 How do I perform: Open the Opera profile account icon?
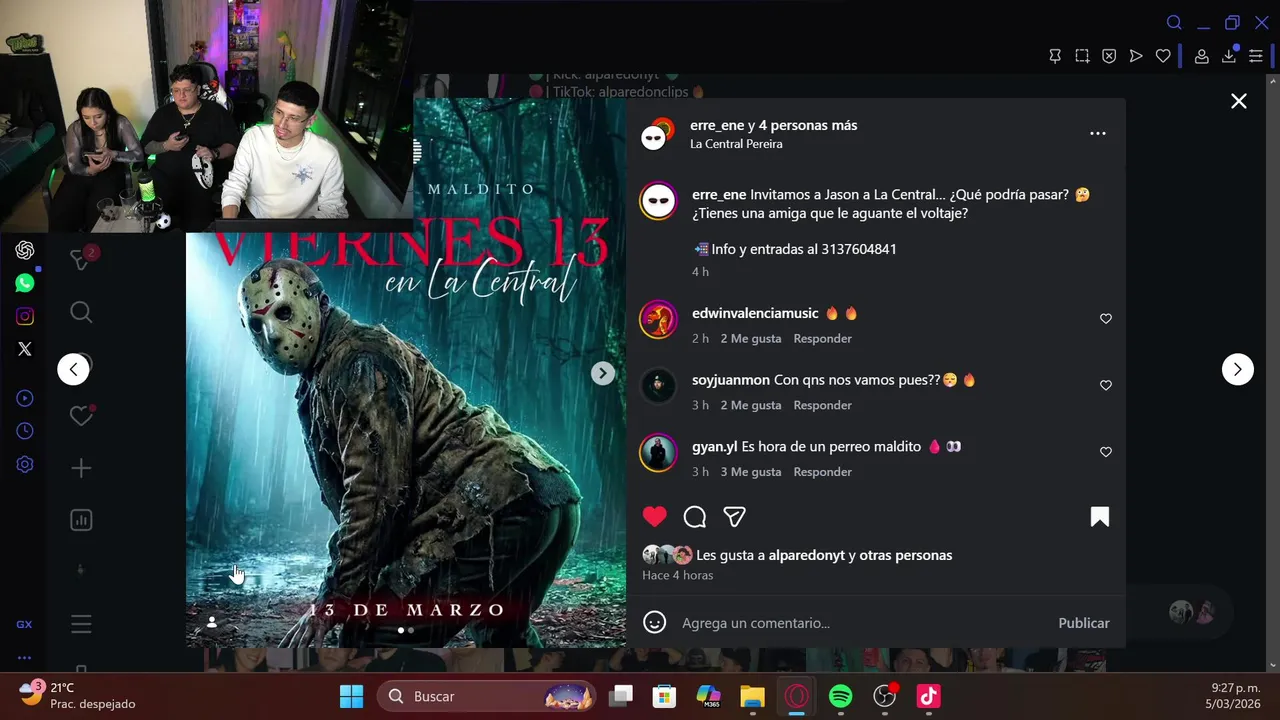coord(1202,56)
